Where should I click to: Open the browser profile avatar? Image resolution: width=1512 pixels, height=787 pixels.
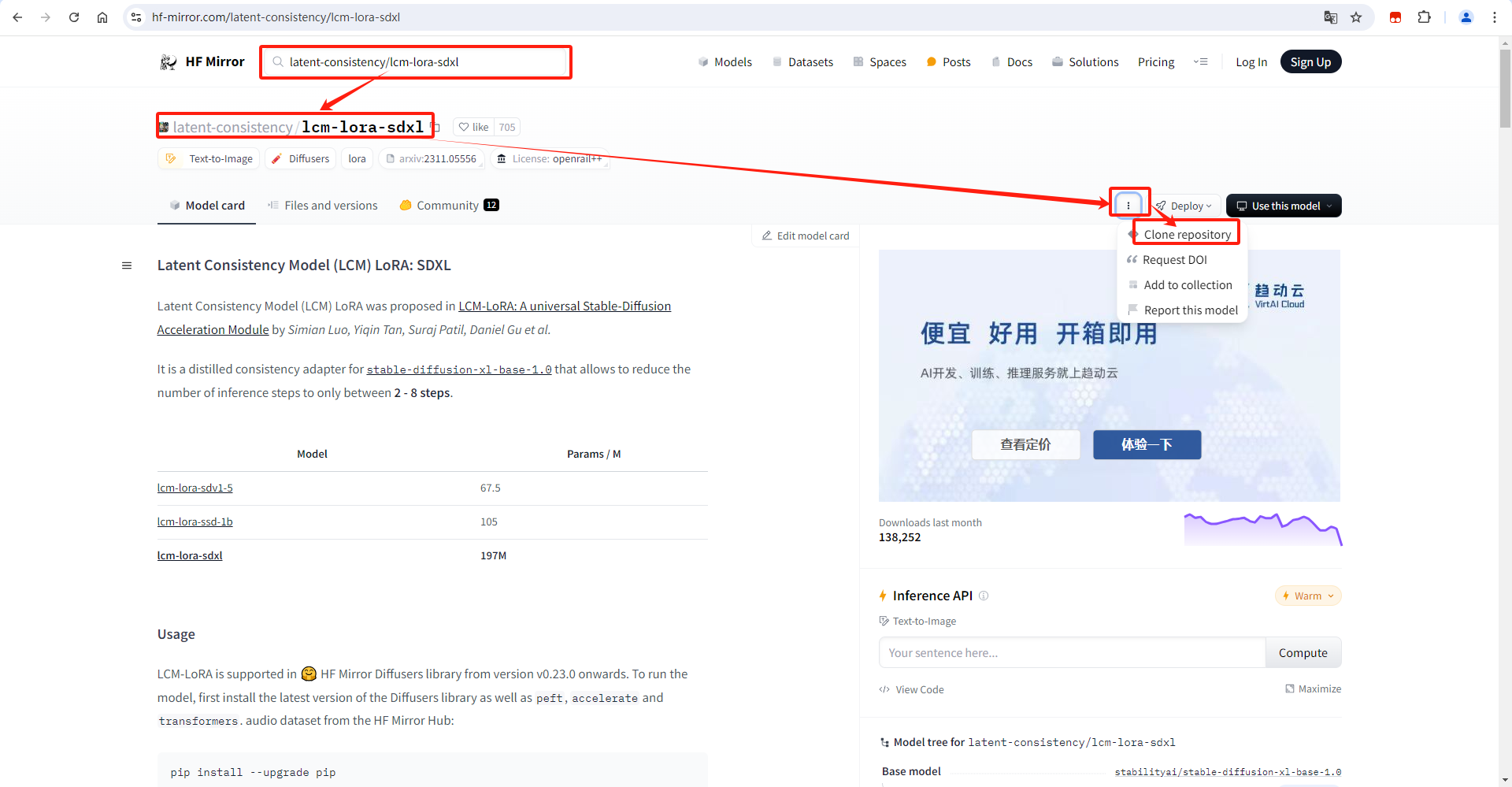(1466, 17)
